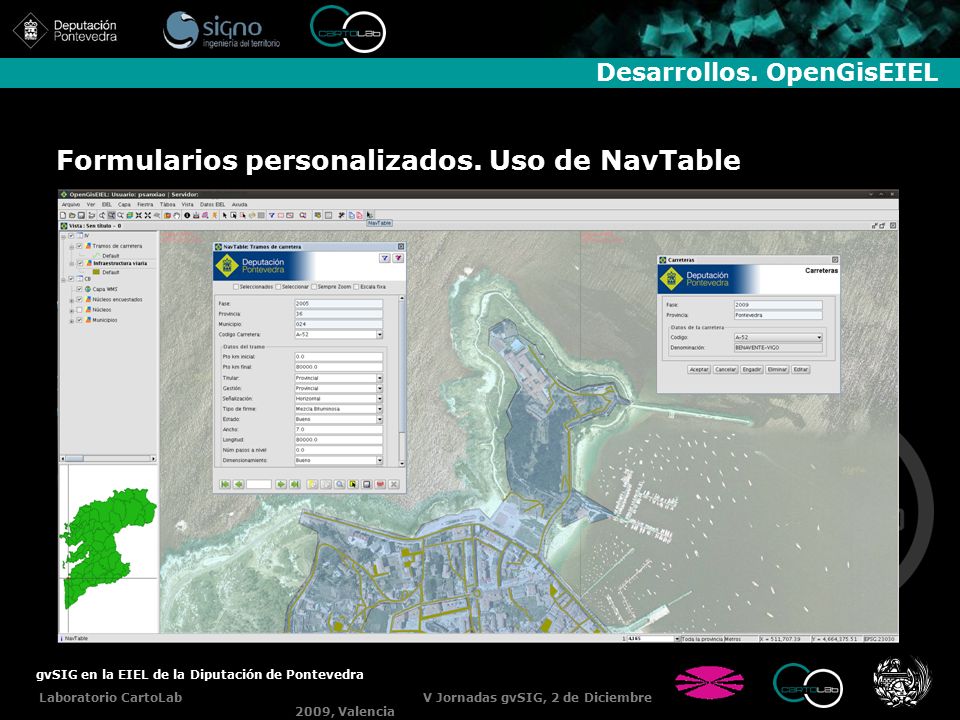Open the Táboa menu
This screenshot has width=960, height=720.
167,204
